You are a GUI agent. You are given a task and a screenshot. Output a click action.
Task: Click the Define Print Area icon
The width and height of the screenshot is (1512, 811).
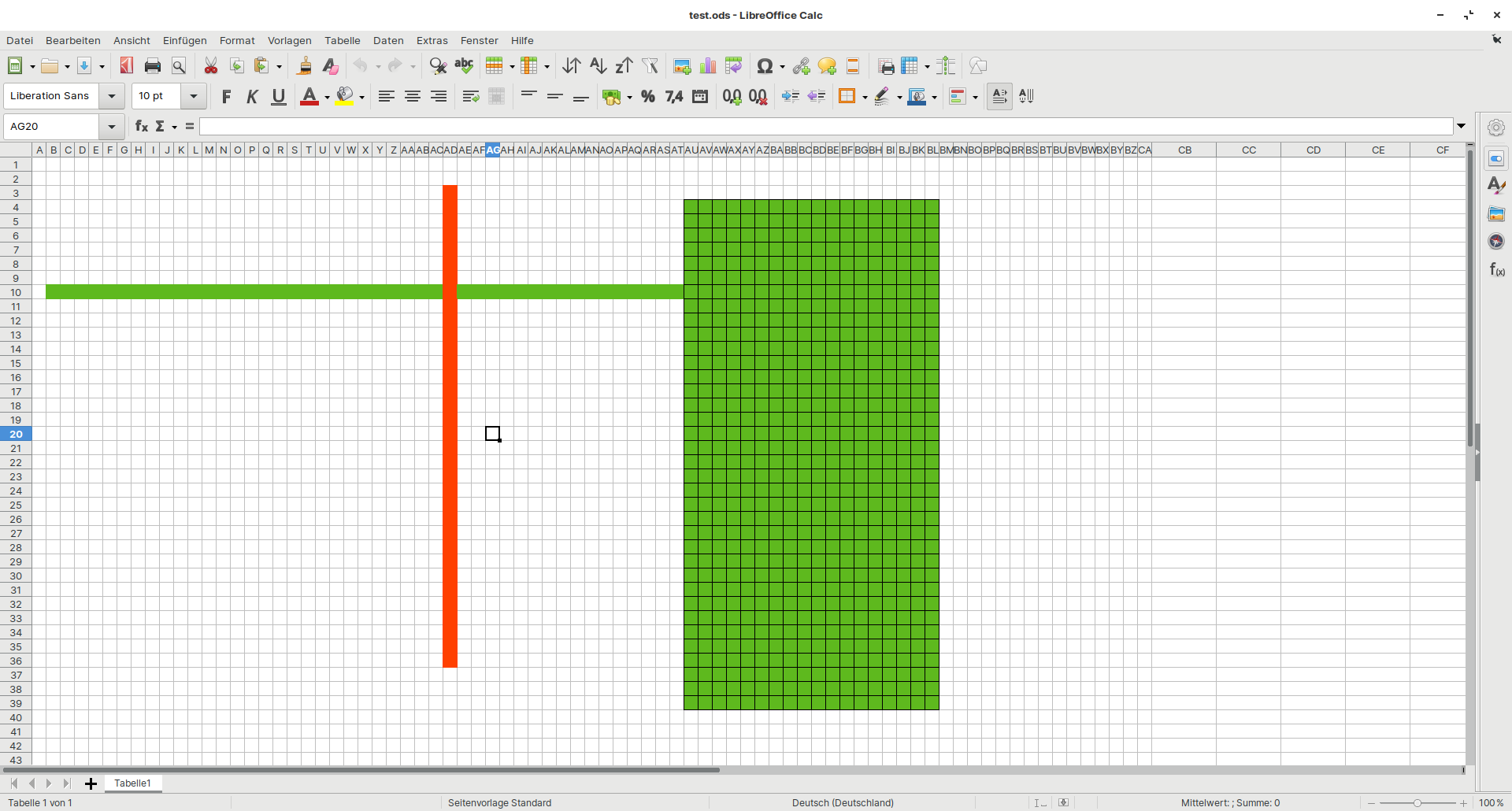tap(886, 66)
